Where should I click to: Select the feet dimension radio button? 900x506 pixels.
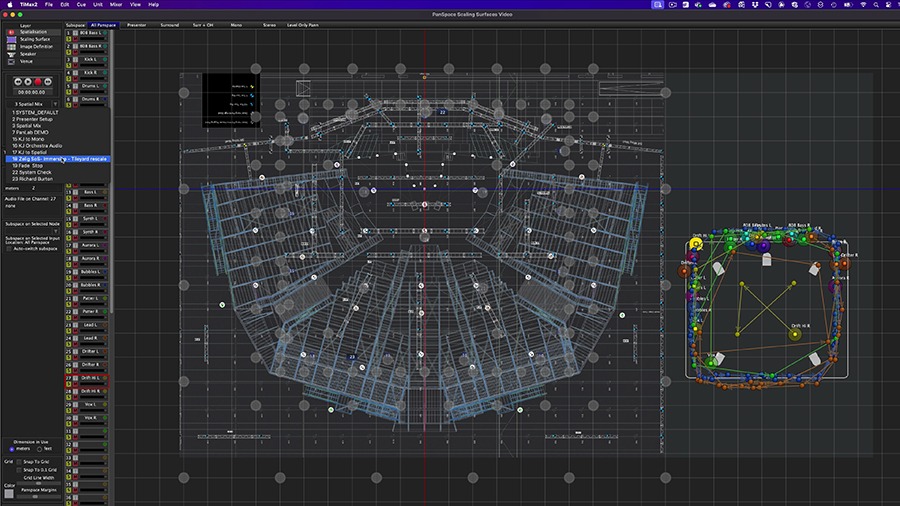click(x=40, y=449)
